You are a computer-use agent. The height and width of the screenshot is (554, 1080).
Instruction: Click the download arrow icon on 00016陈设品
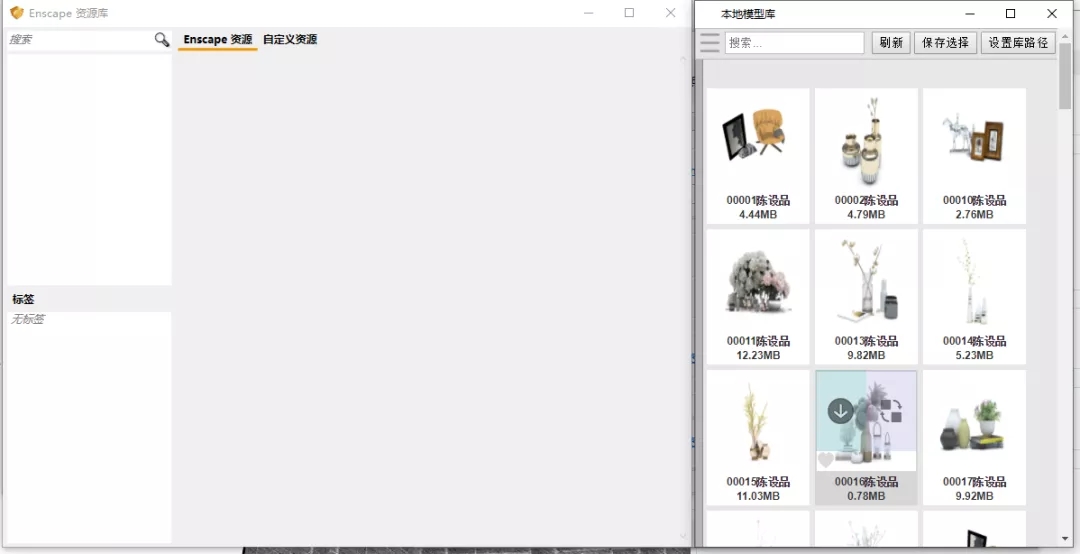point(841,411)
